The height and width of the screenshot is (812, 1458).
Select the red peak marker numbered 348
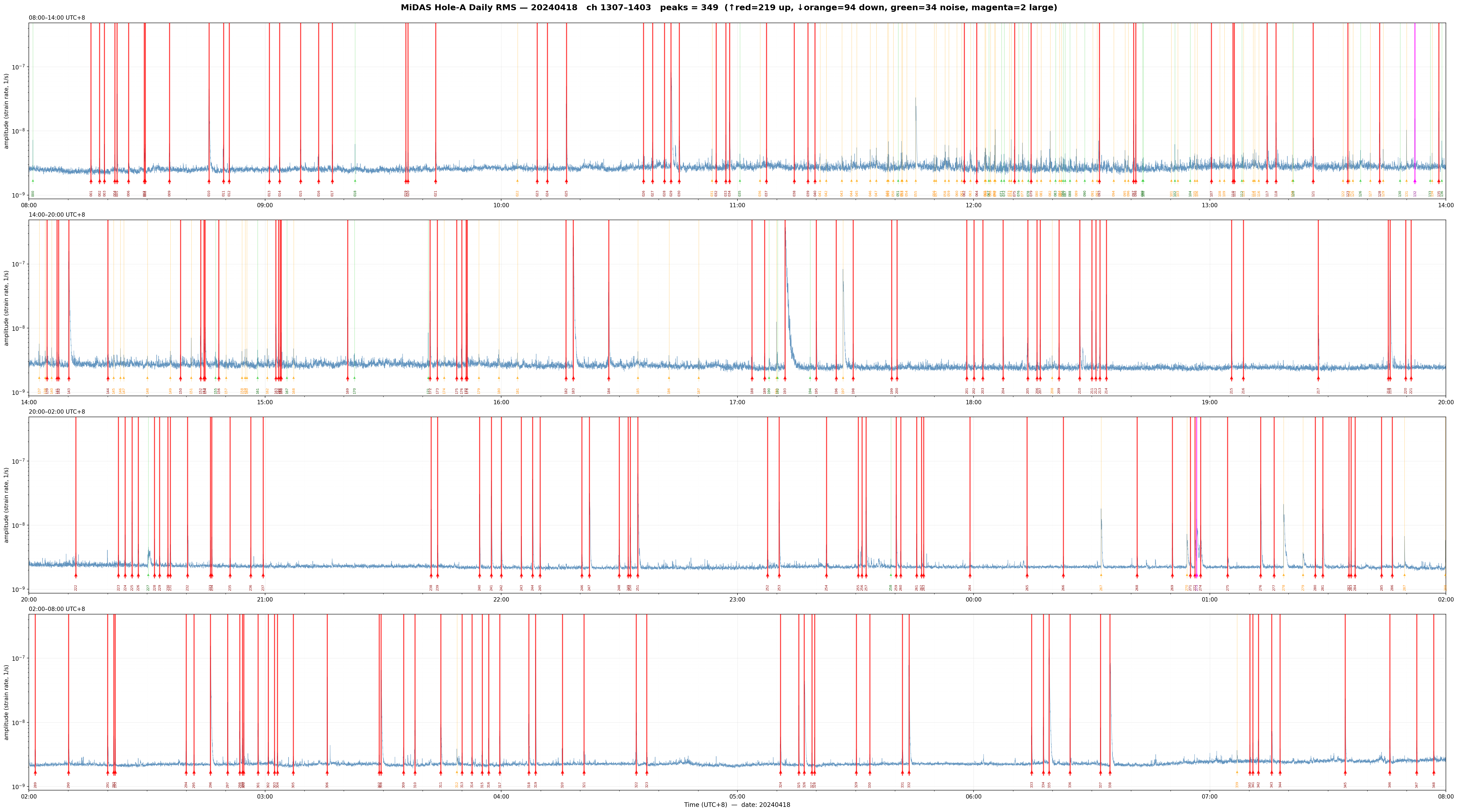point(1434,772)
